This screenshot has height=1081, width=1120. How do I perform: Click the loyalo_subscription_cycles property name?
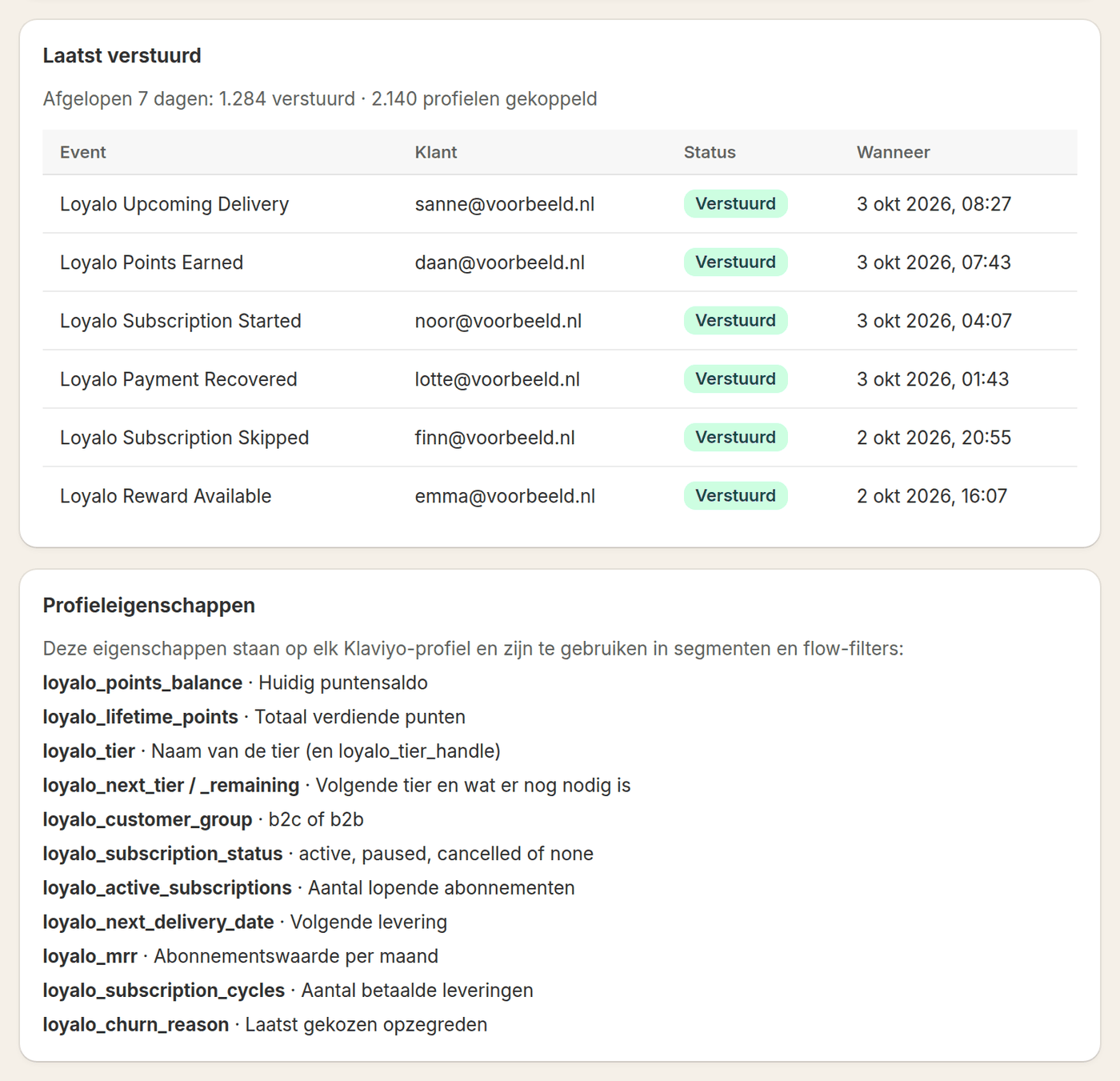[164, 991]
